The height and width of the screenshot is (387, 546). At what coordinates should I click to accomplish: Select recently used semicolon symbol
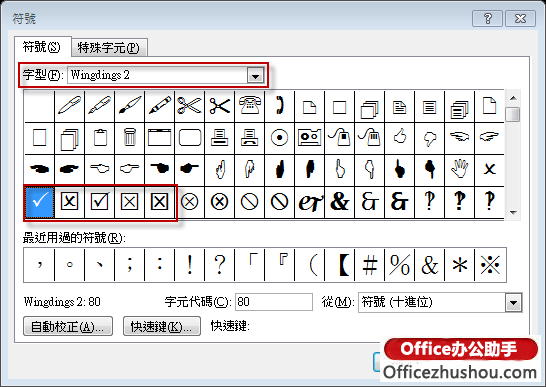point(130,265)
